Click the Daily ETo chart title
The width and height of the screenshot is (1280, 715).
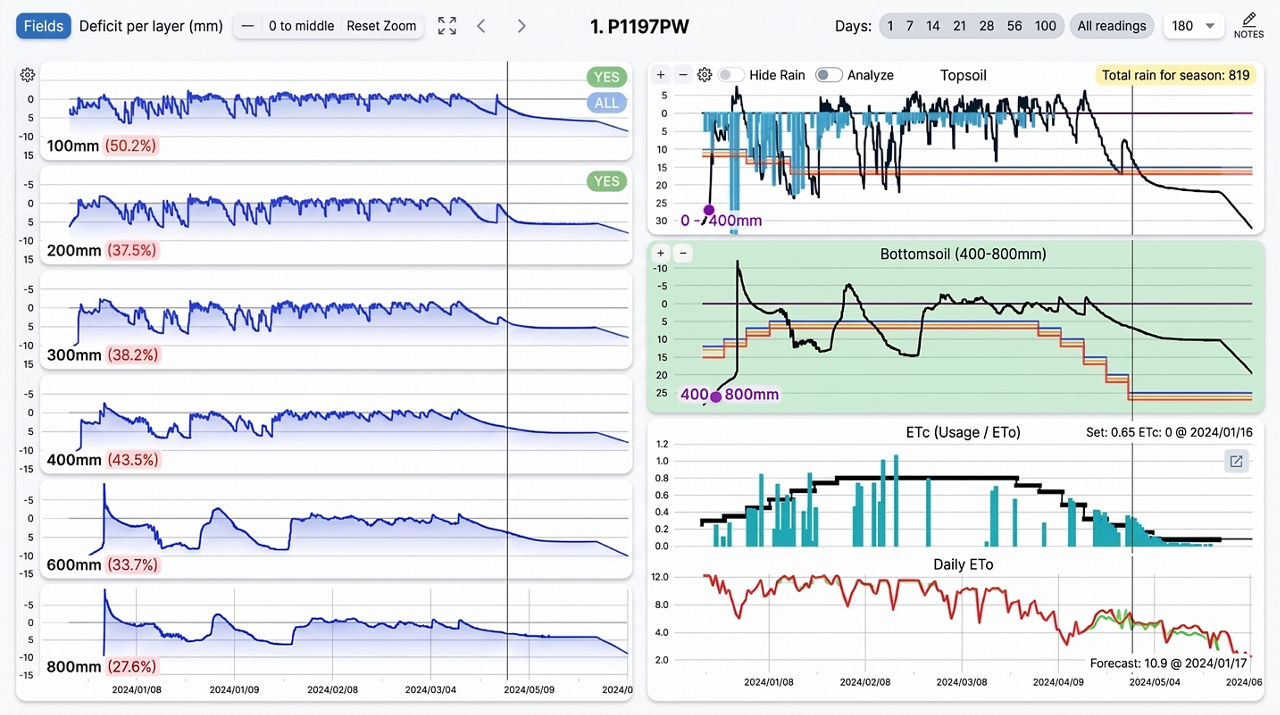pyautogui.click(x=963, y=565)
